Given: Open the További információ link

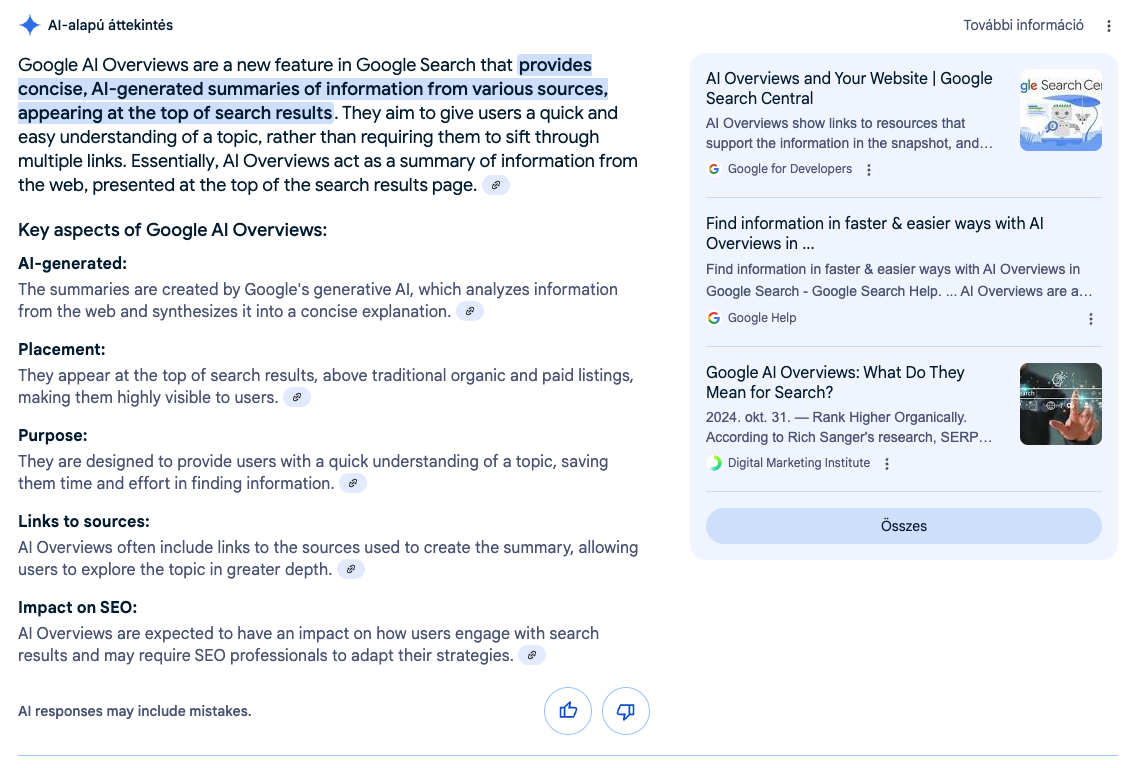Looking at the screenshot, I should click(x=1023, y=25).
